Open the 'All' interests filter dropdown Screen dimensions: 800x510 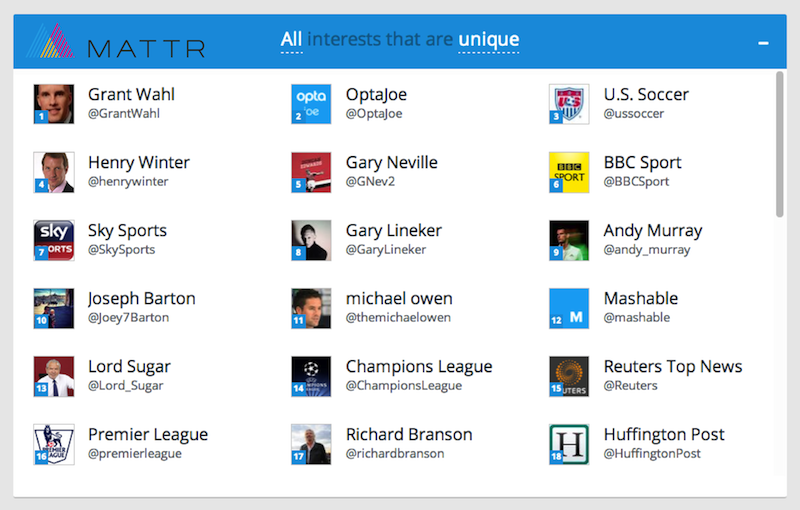point(291,40)
